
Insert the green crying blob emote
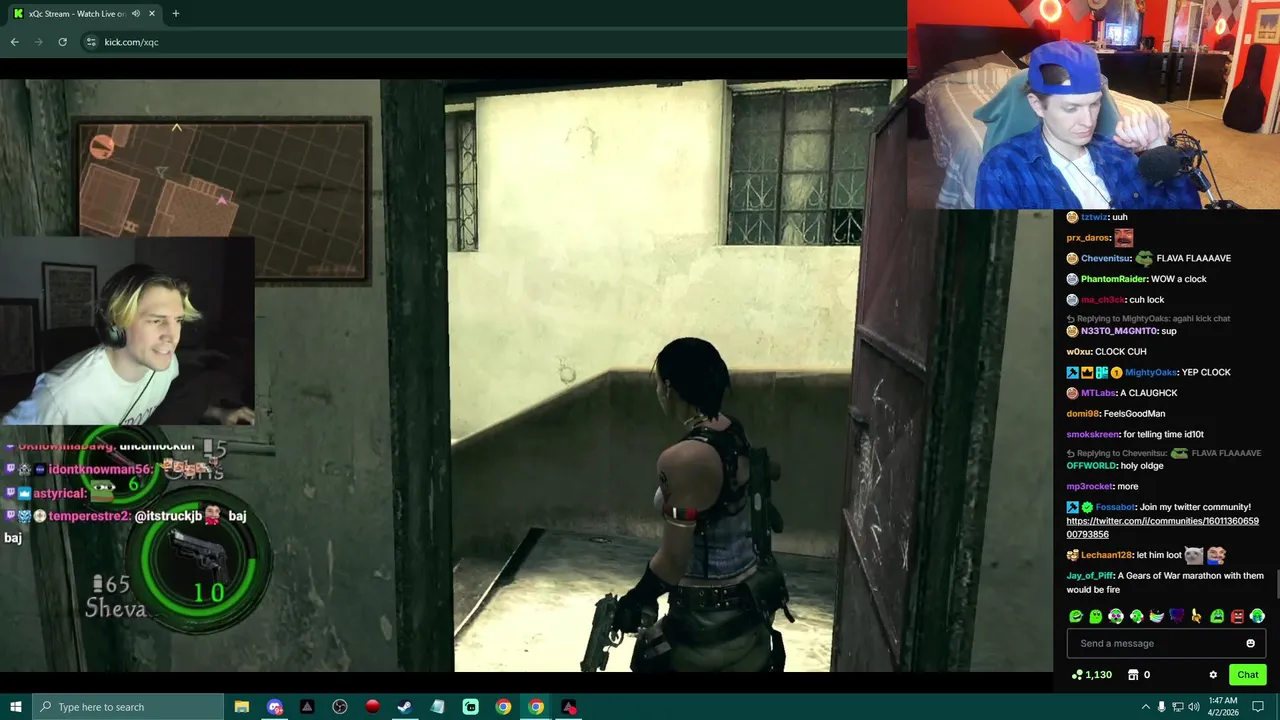pyautogui.click(x=1217, y=617)
